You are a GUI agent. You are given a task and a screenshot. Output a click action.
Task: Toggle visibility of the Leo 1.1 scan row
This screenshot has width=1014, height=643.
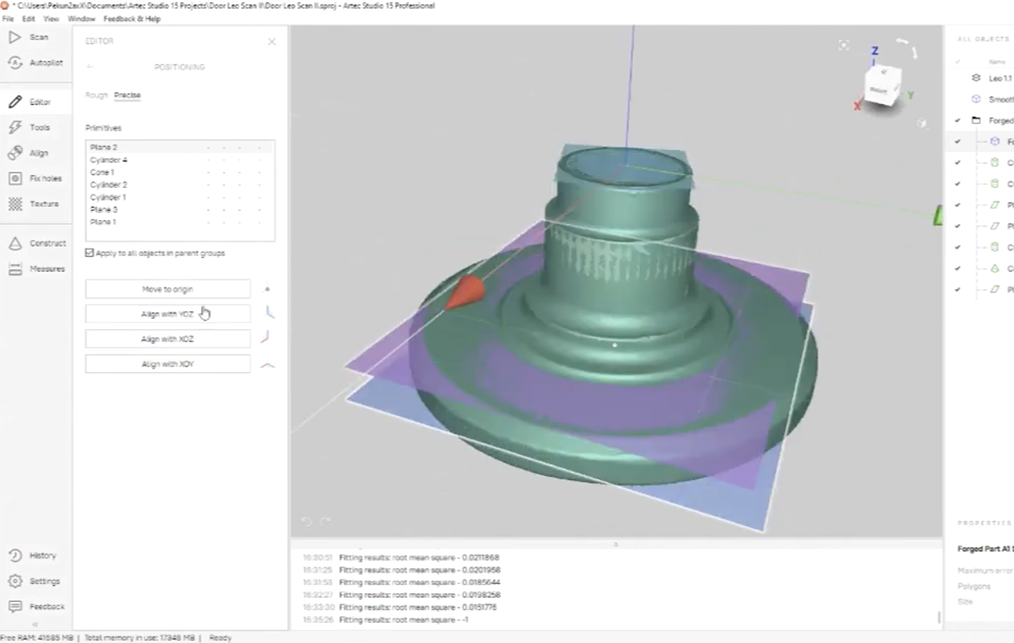(x=957, y=78)
